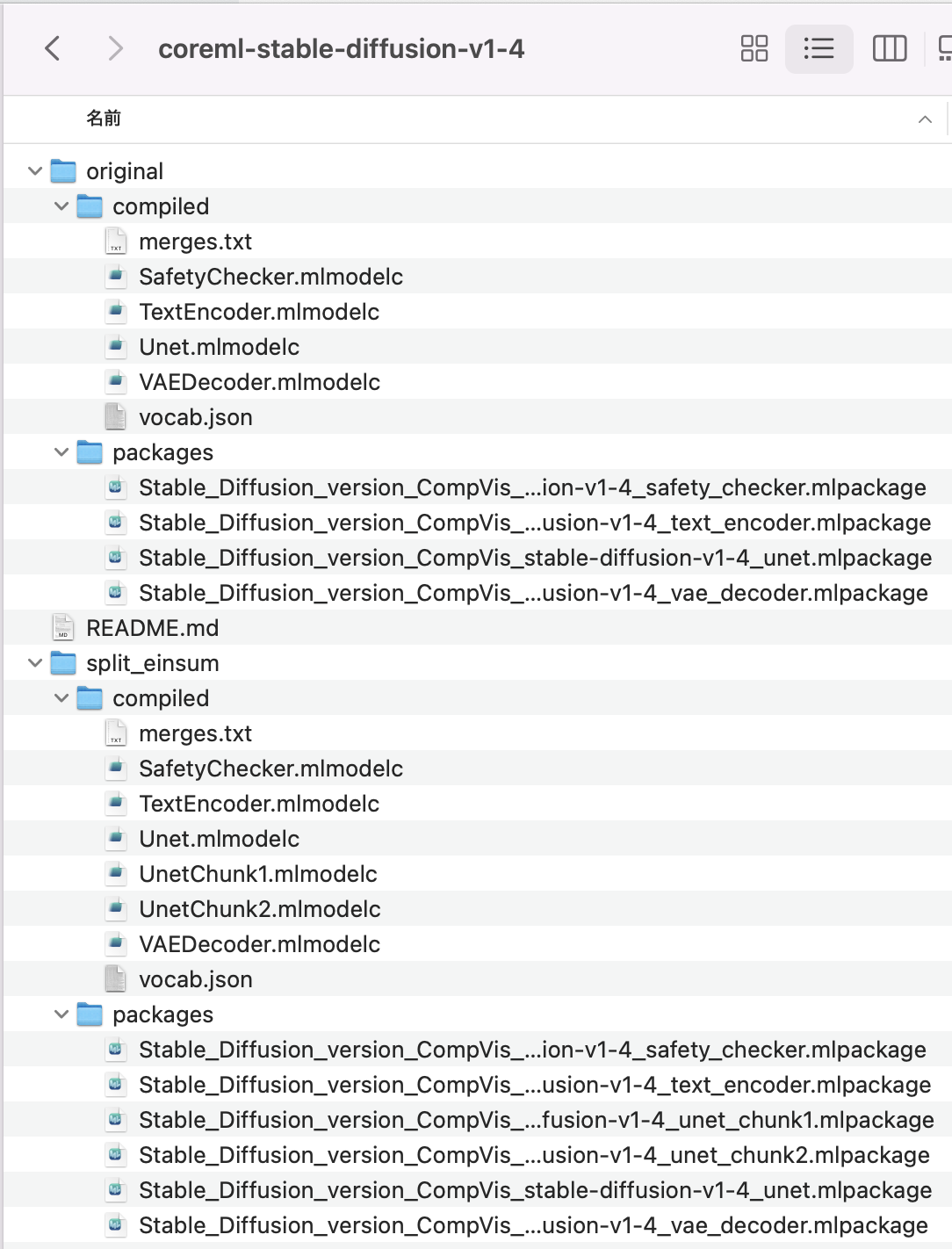952x1249 pixels.
Task: Select UnetChunk2.mlmodelc file icon
Action: (x=116, y=909)
